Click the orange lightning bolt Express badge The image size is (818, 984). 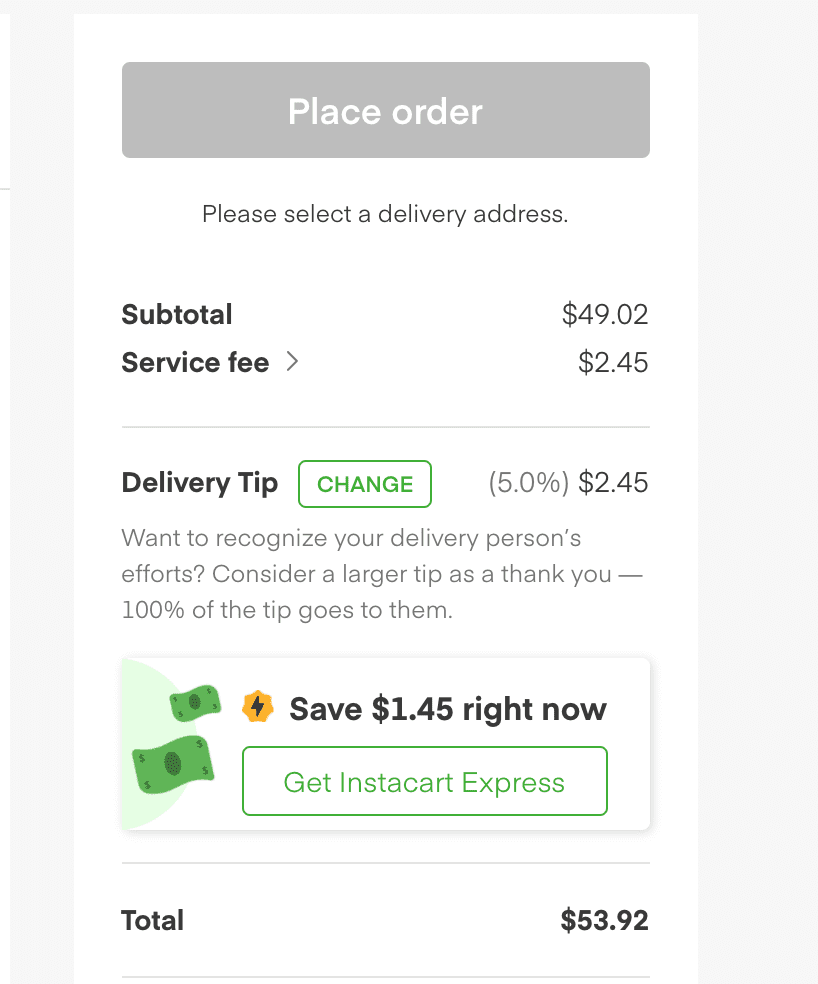coord(257,707)
